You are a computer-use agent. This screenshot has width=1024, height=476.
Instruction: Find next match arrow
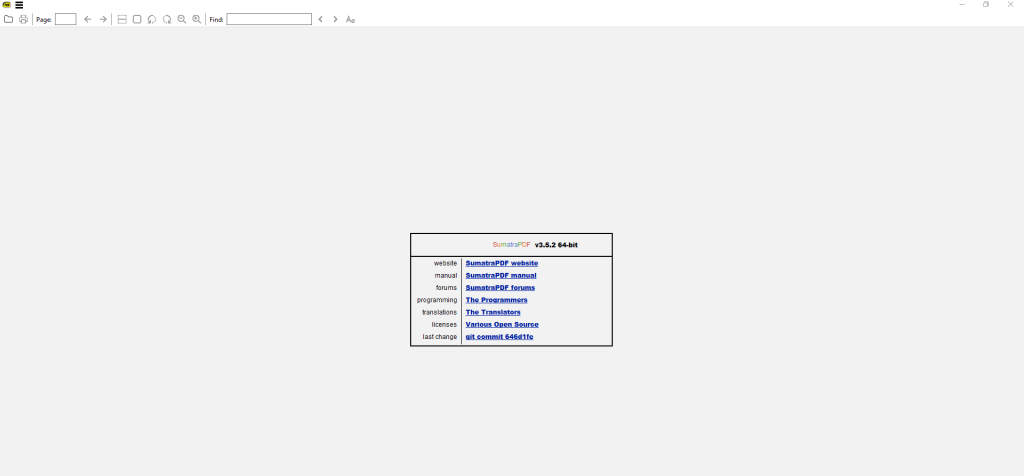point(336,20)
